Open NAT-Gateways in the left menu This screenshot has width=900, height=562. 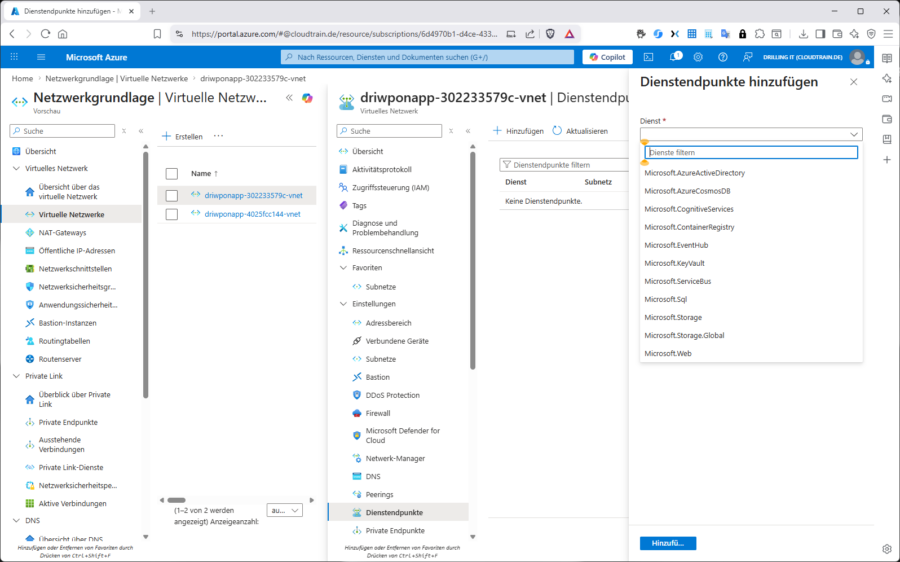[x=62, y=232]
